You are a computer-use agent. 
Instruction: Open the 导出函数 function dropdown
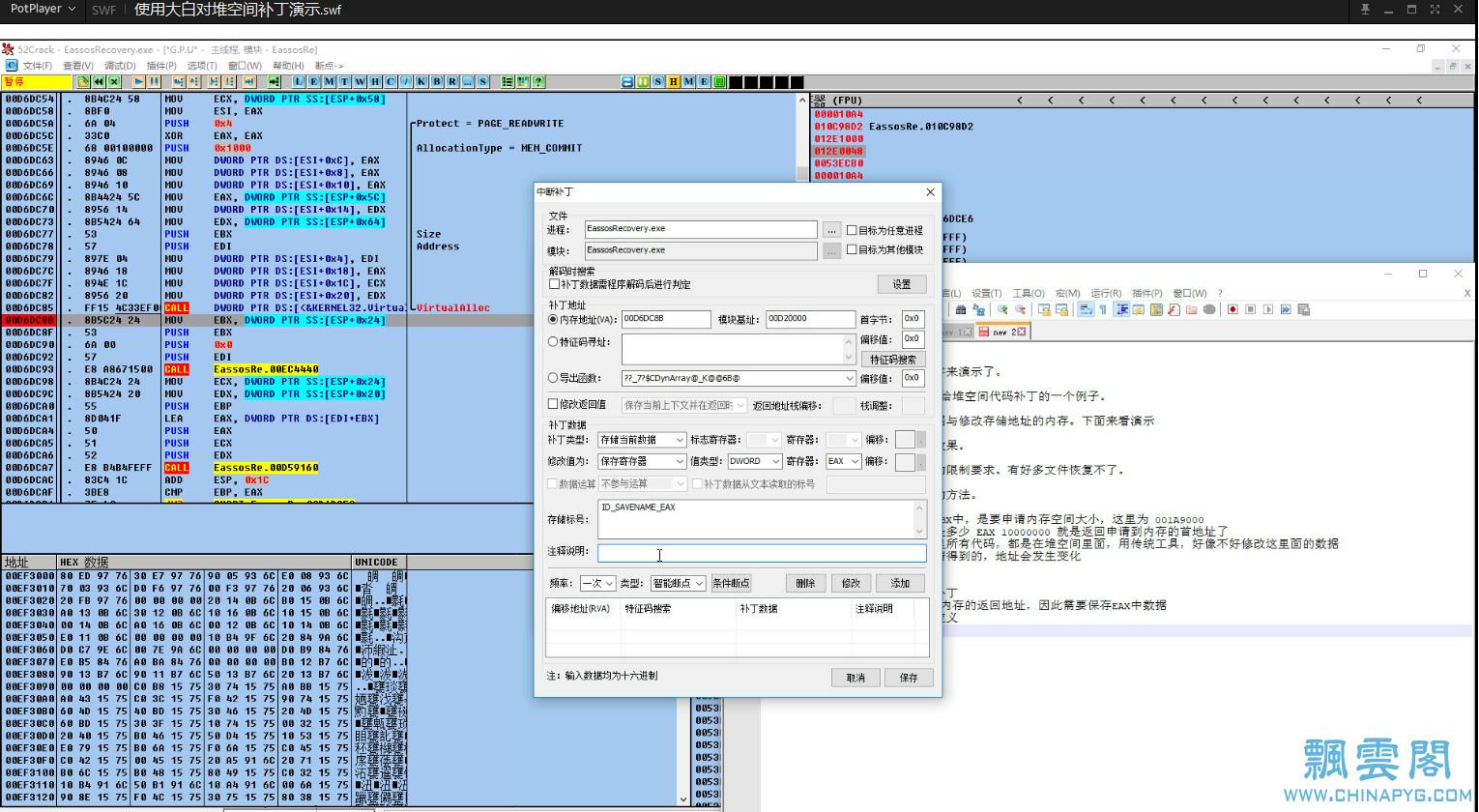point(739,379)
